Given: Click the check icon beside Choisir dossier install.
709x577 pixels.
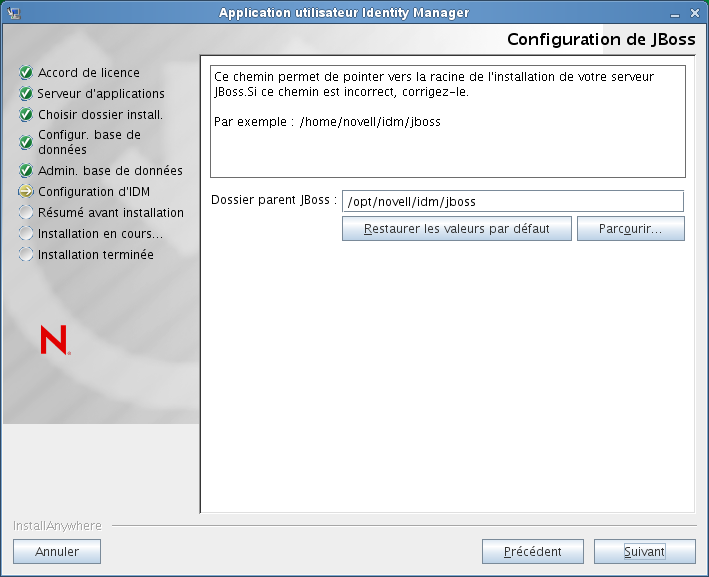Looking at the screenshot, I should pyautogui.click(x=26, y=115).
